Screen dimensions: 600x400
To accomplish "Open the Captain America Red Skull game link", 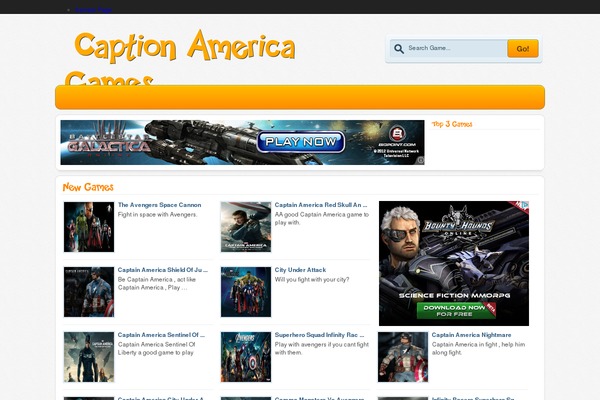I will pos(321,205).
